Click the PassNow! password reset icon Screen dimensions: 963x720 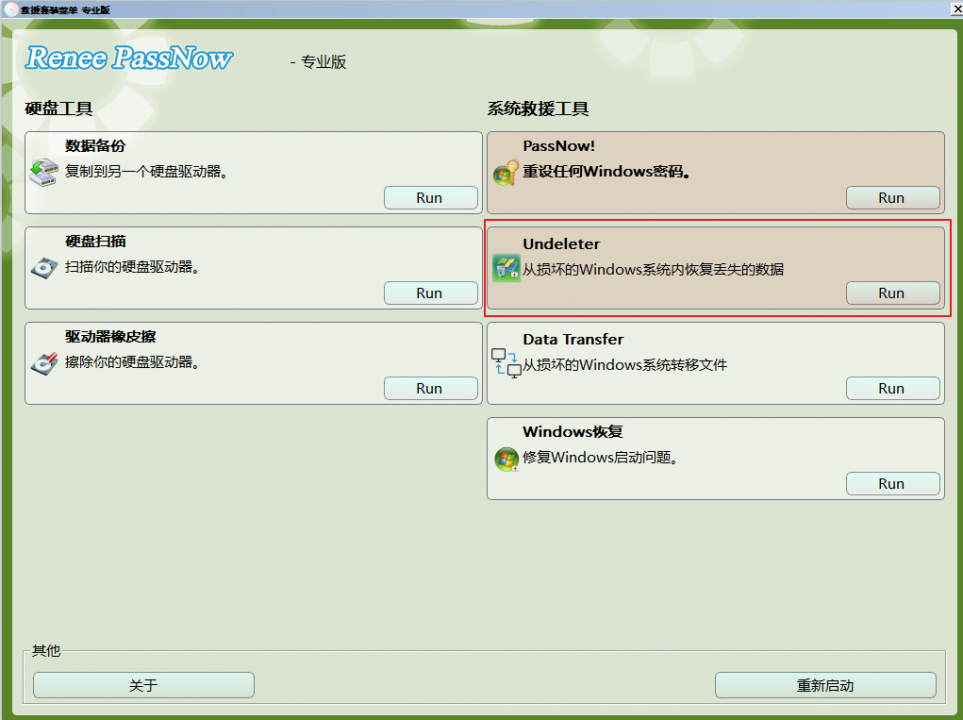pyautogui.click(x=505, y=173)
